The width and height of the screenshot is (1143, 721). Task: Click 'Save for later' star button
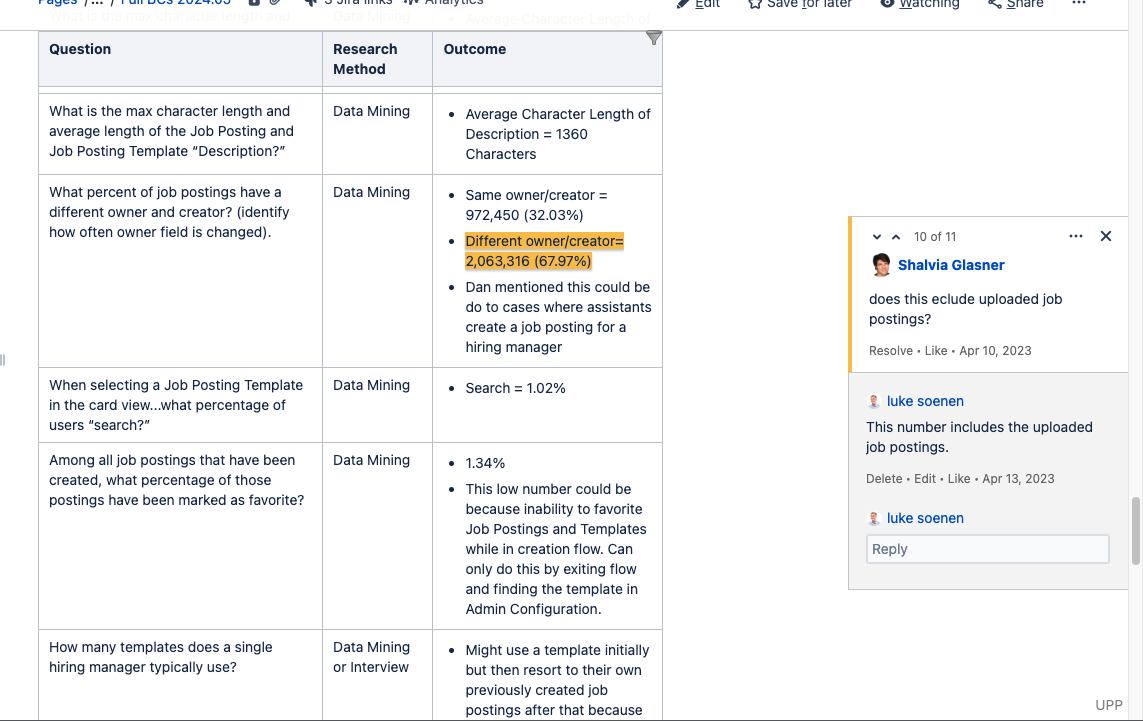pyautogui.click(x=800, y=4)
